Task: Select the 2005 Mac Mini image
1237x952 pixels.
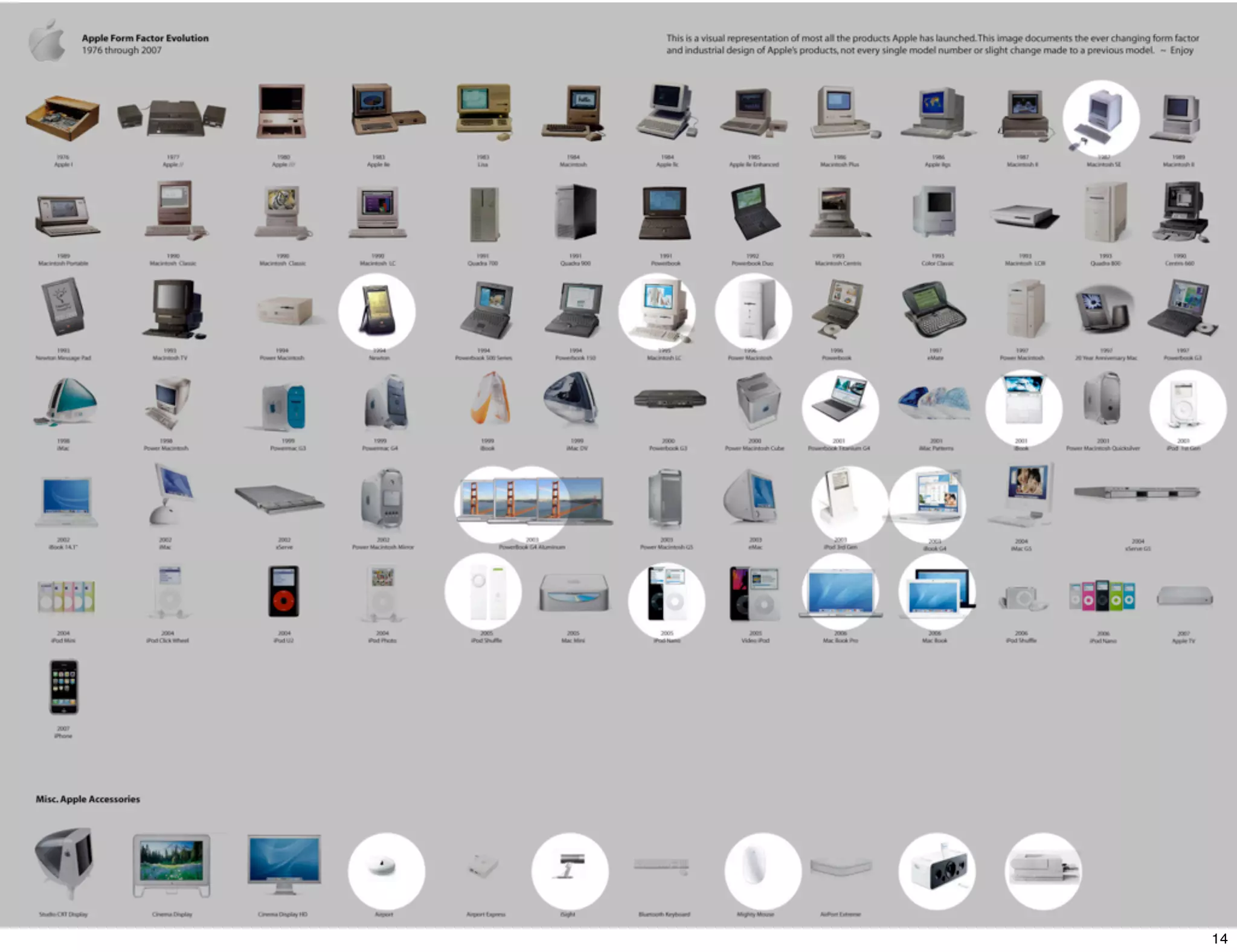Action: coord(573,594)
